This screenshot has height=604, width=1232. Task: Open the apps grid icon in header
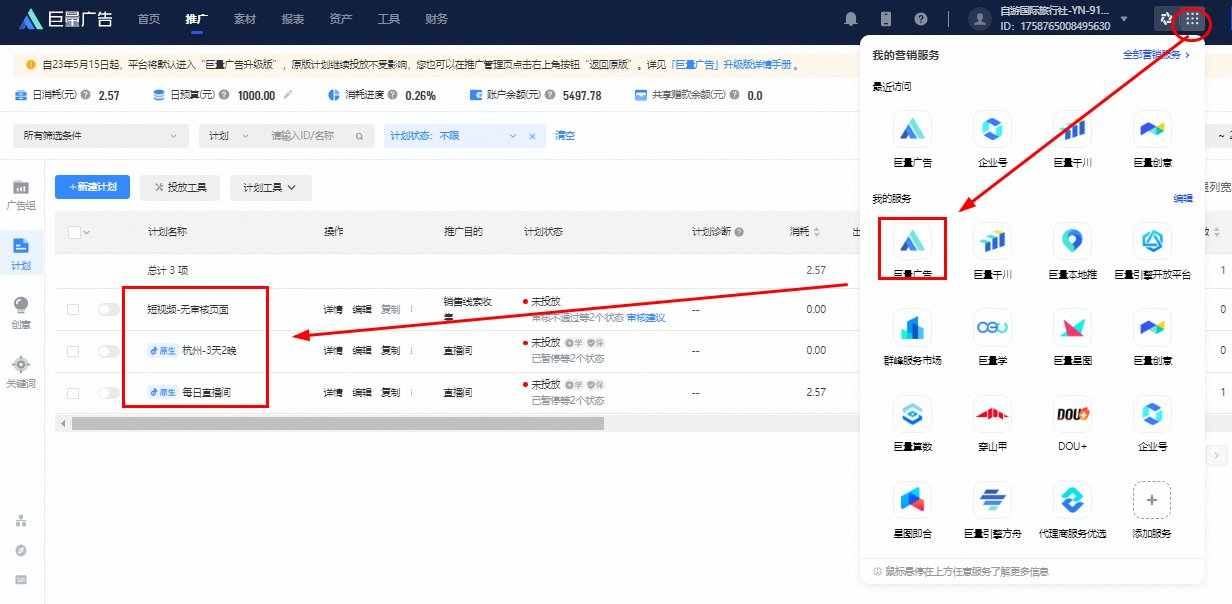click(x=1192, y=19)
